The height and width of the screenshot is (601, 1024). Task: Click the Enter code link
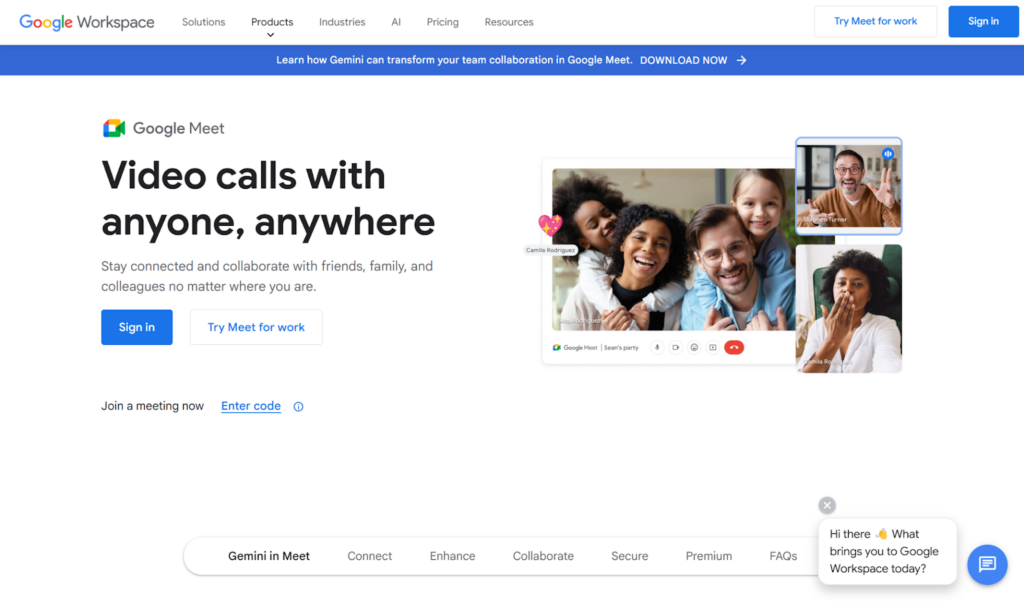250,406
